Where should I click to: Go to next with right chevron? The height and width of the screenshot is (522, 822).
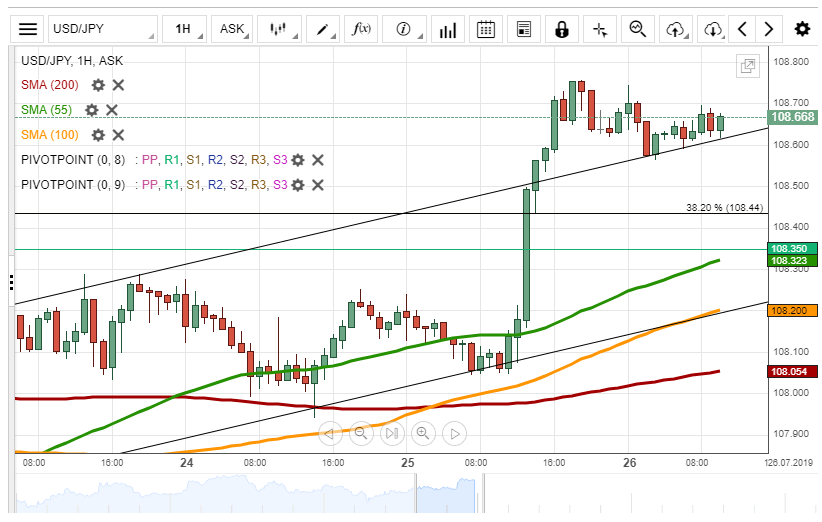click(769, 29)
